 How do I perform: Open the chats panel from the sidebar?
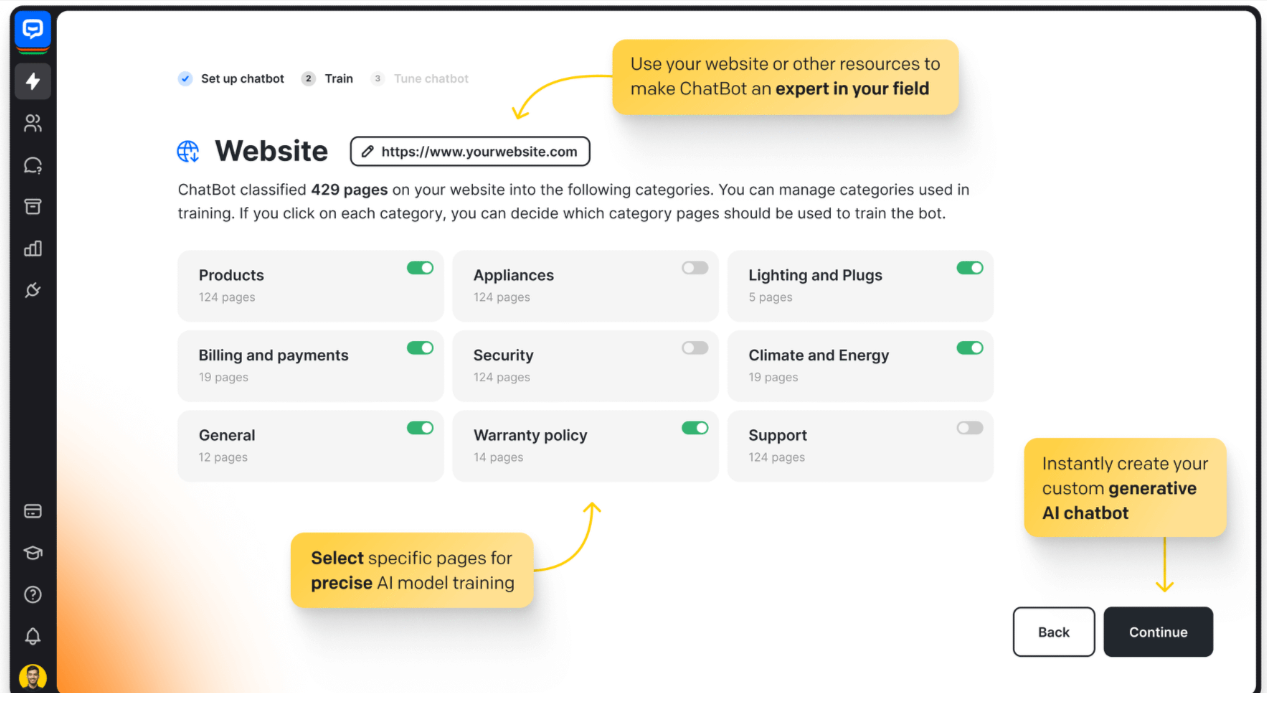point(32,164)
